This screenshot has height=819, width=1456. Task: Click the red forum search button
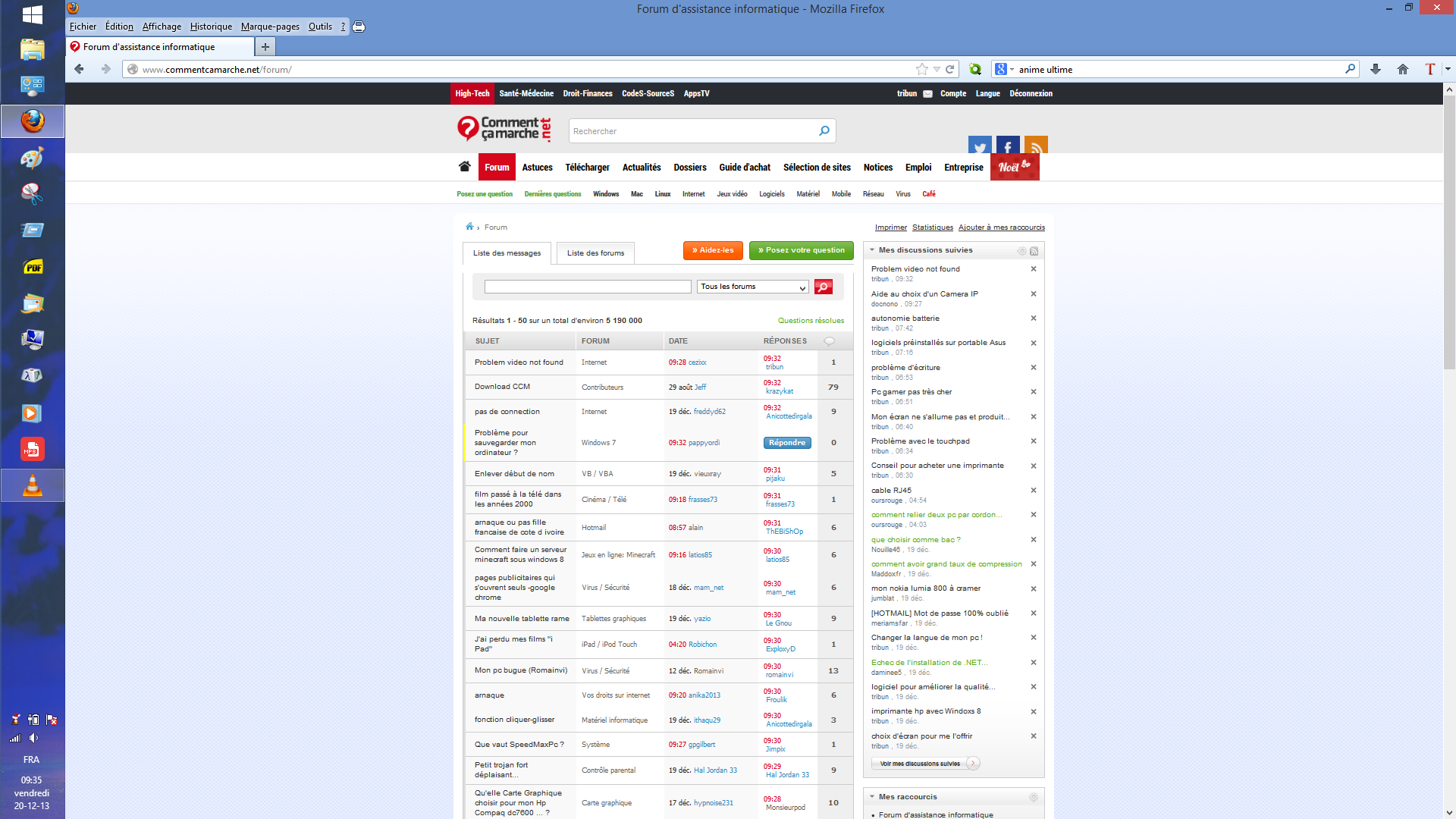point(823,287)
